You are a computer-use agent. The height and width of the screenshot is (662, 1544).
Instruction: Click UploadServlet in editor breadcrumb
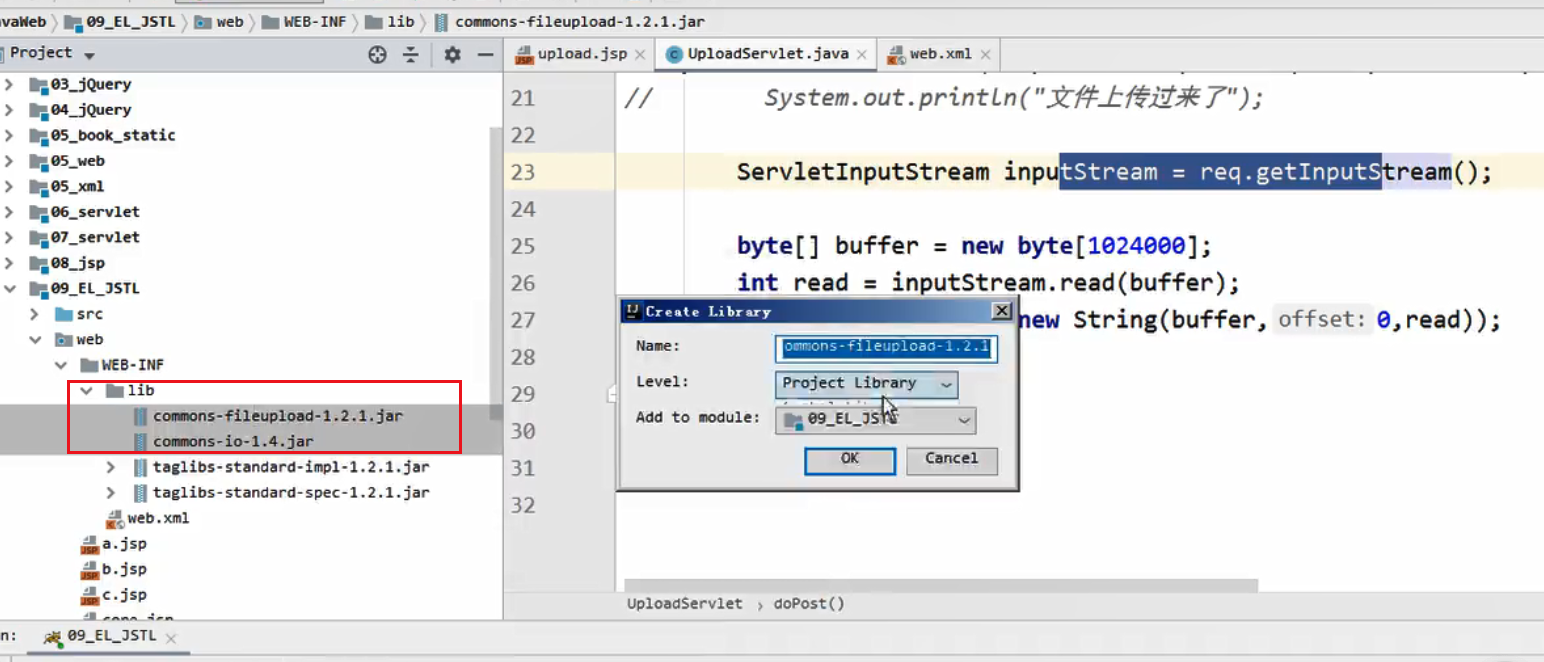(x=685, y=604)
